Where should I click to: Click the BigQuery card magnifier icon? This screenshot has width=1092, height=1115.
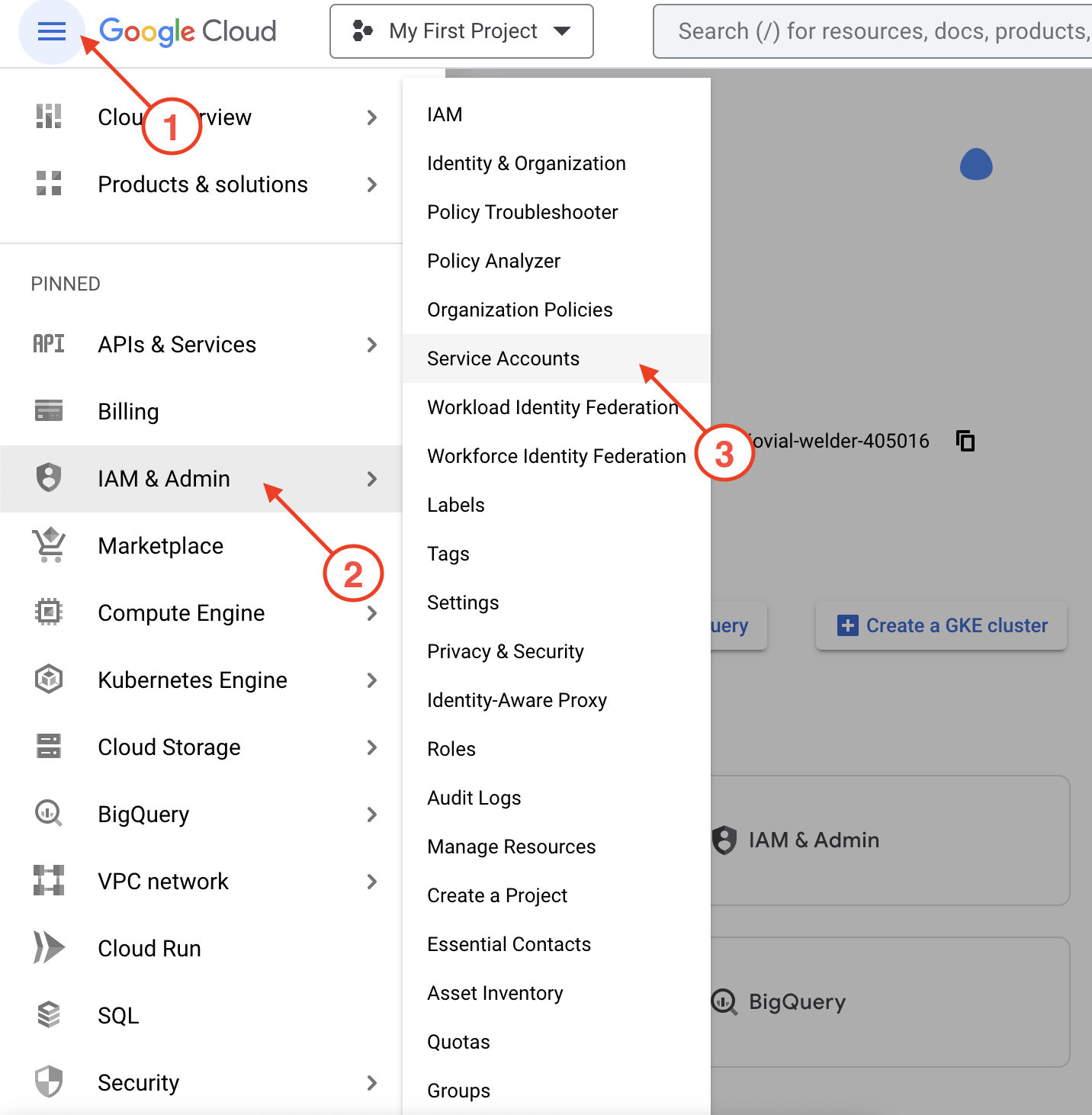(724, 1001)
